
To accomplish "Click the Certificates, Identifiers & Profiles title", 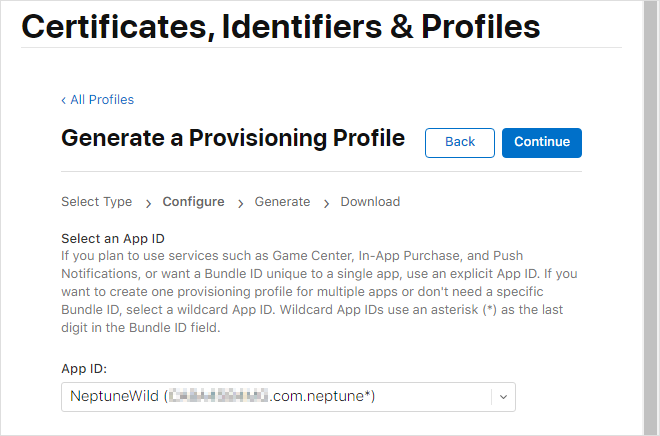I will pos(281,26).
